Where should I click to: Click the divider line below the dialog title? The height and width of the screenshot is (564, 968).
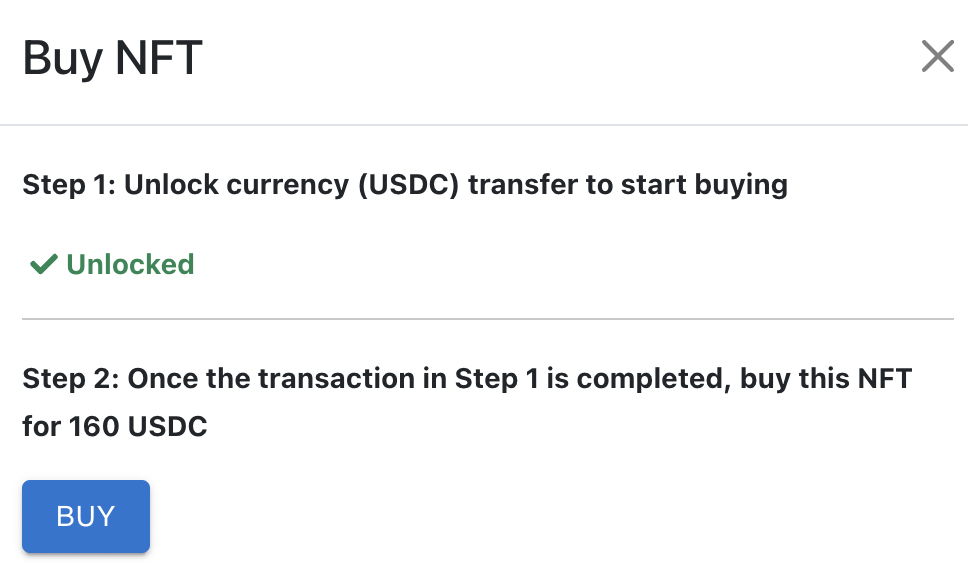click(x=484, y=125)
